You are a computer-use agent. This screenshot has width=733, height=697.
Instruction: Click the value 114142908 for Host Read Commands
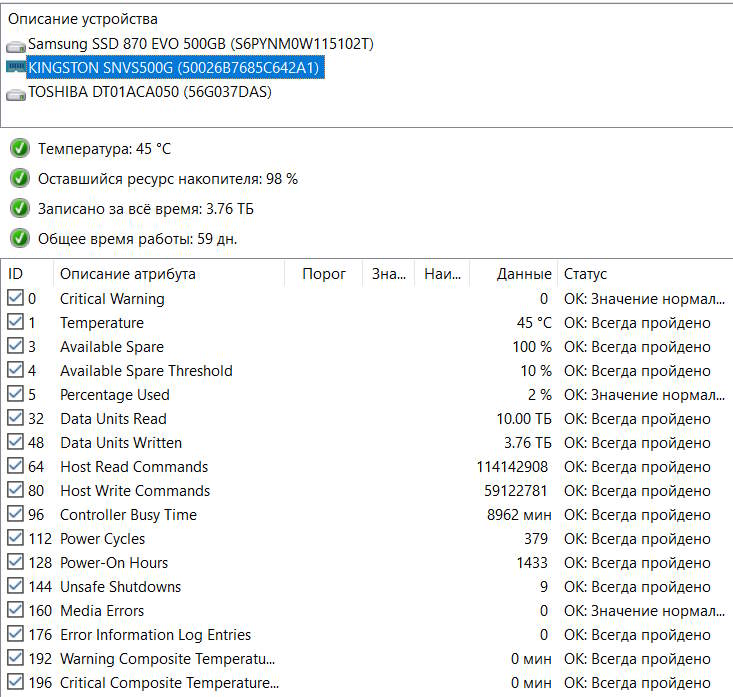[x=512, y=467]
